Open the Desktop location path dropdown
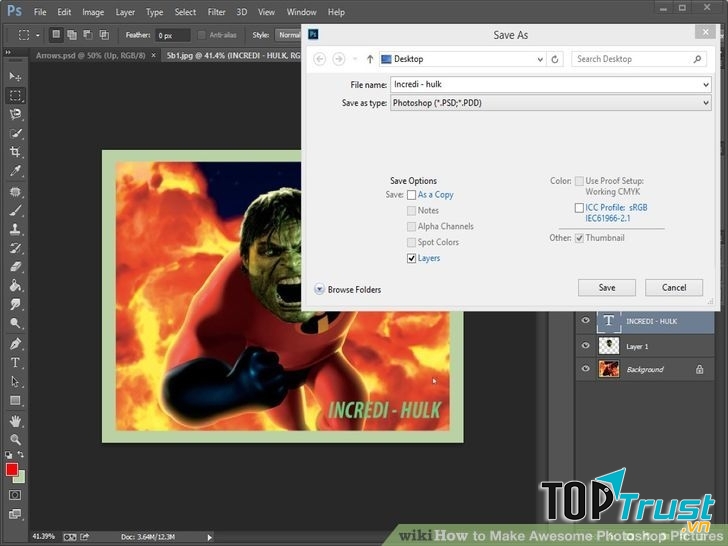 point(540,59)
